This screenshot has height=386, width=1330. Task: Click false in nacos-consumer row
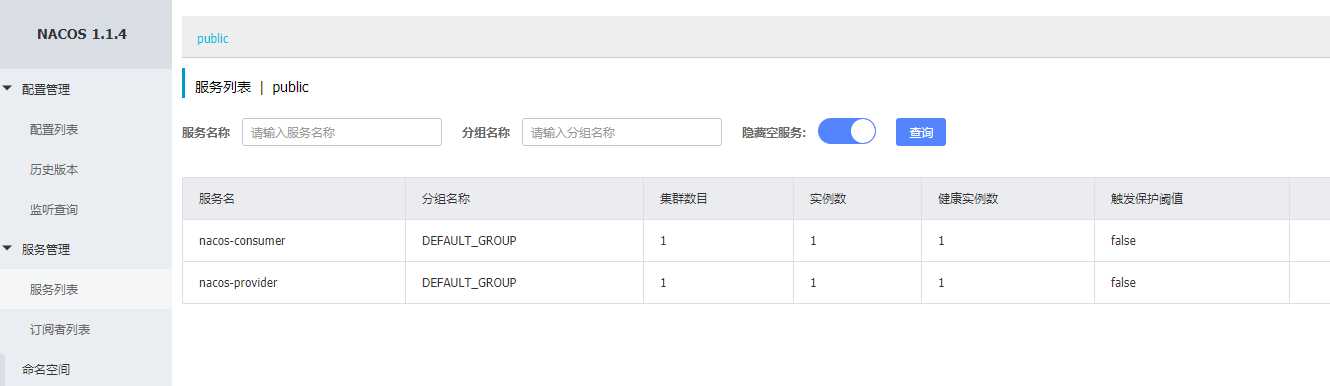(1123, 241)
